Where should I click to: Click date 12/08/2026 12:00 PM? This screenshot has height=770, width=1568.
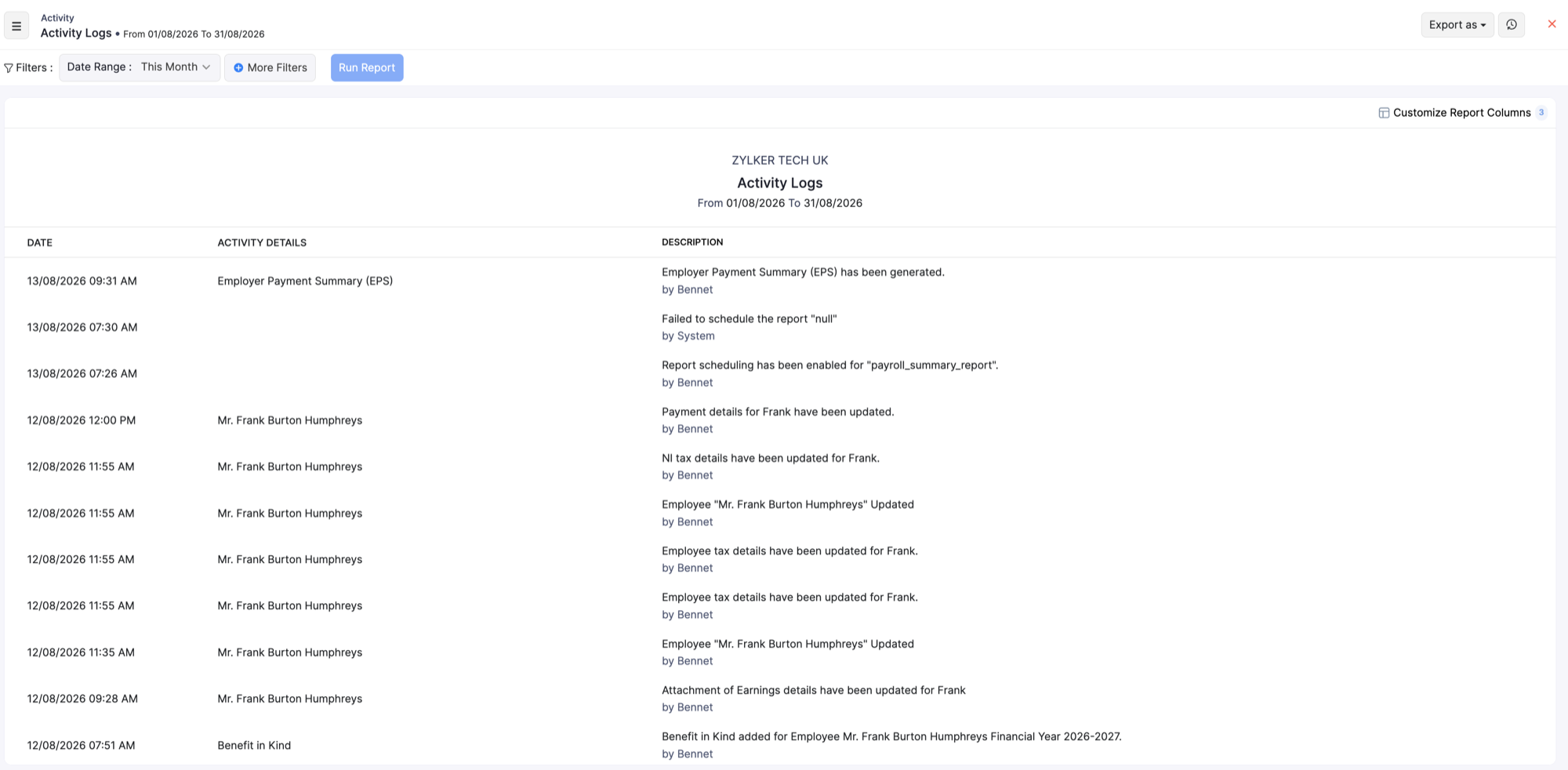coord(82,421)
